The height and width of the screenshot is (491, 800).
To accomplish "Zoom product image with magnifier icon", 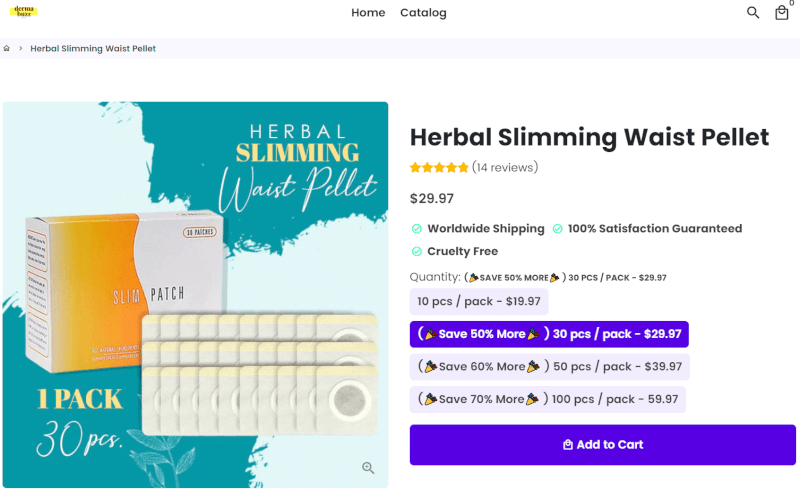I will [368, 467].
